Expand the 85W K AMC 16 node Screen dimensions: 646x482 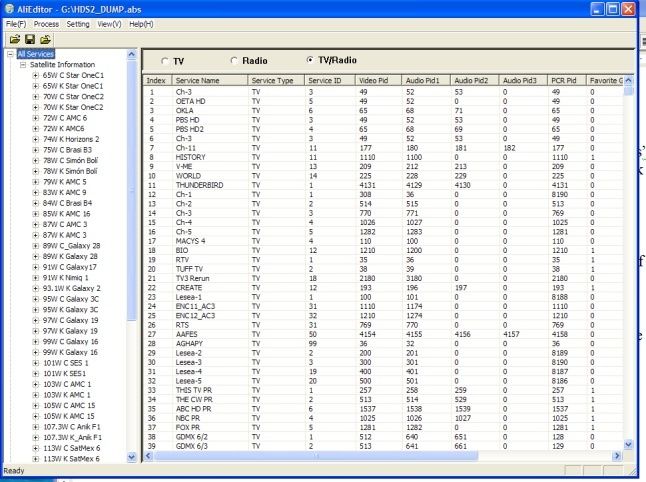tap(35, 214)
